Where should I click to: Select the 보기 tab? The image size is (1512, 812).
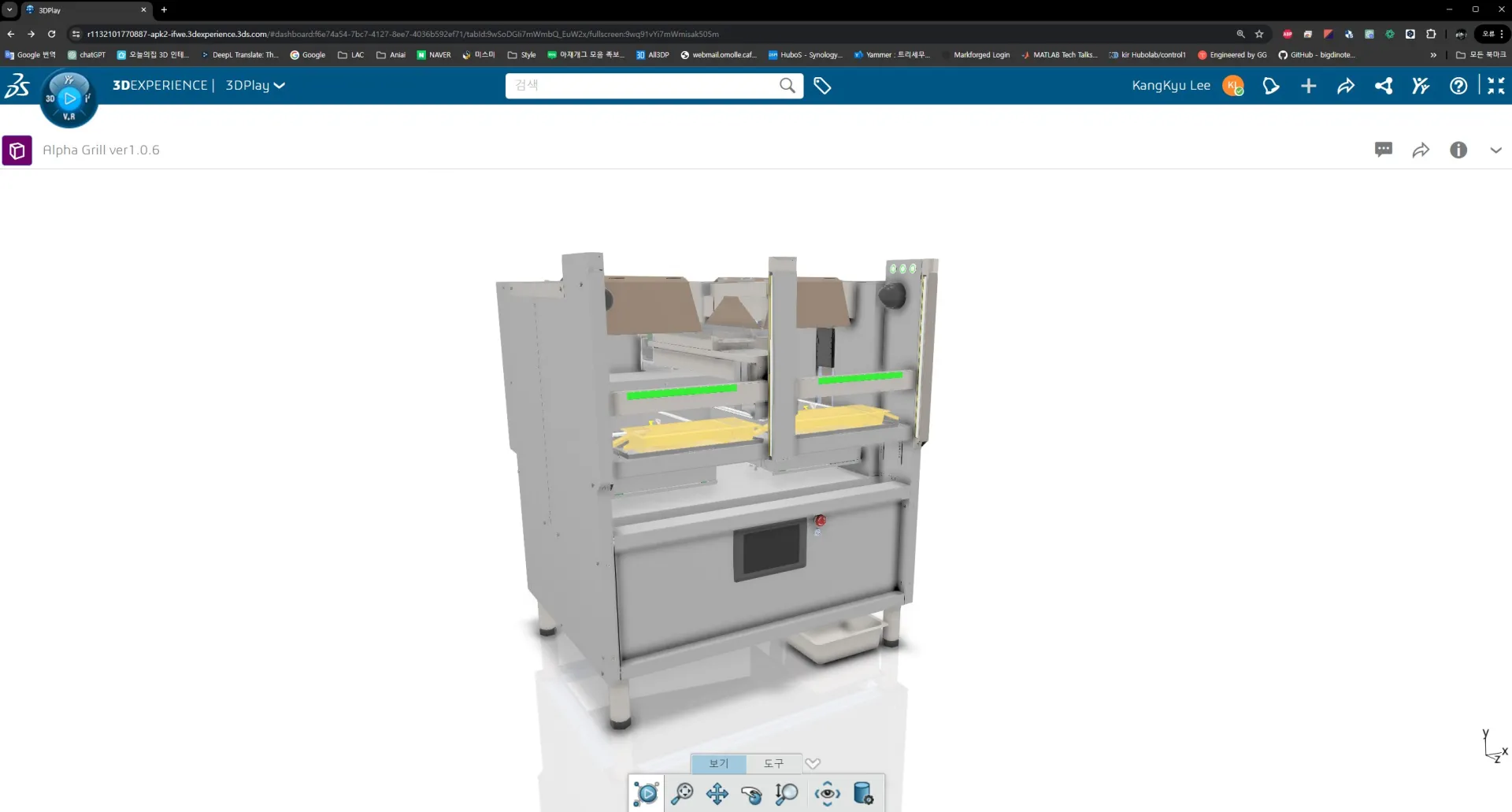tap(717, 762)
